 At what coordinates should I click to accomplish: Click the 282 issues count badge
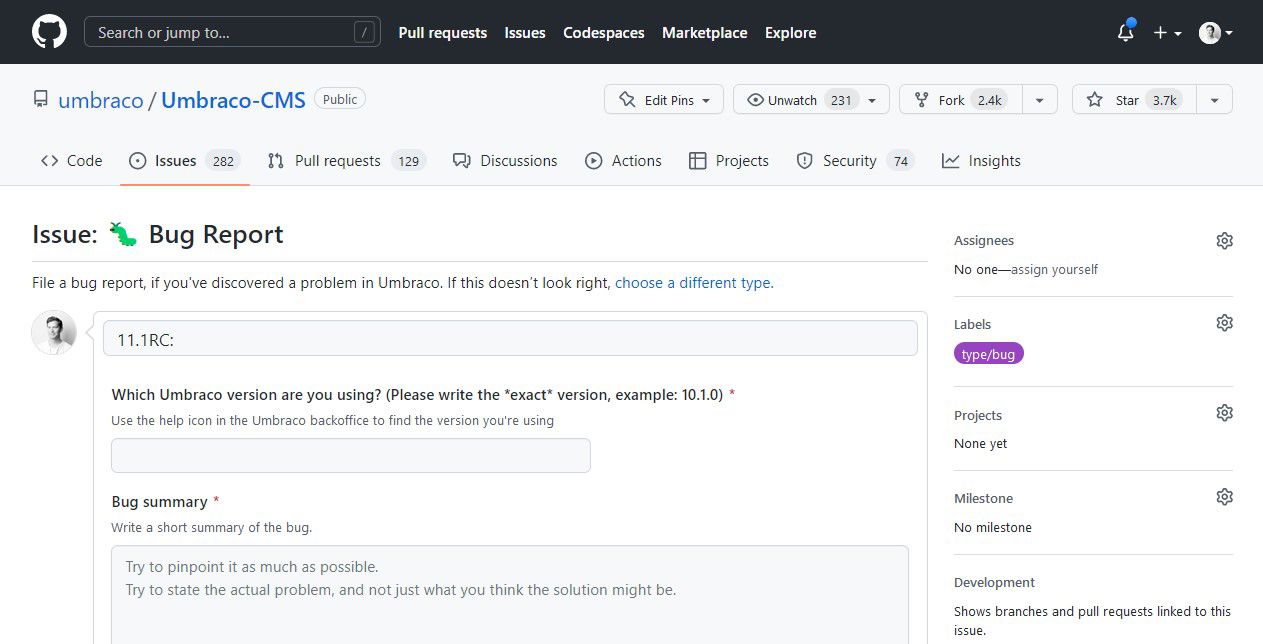[x=223, y=161]
